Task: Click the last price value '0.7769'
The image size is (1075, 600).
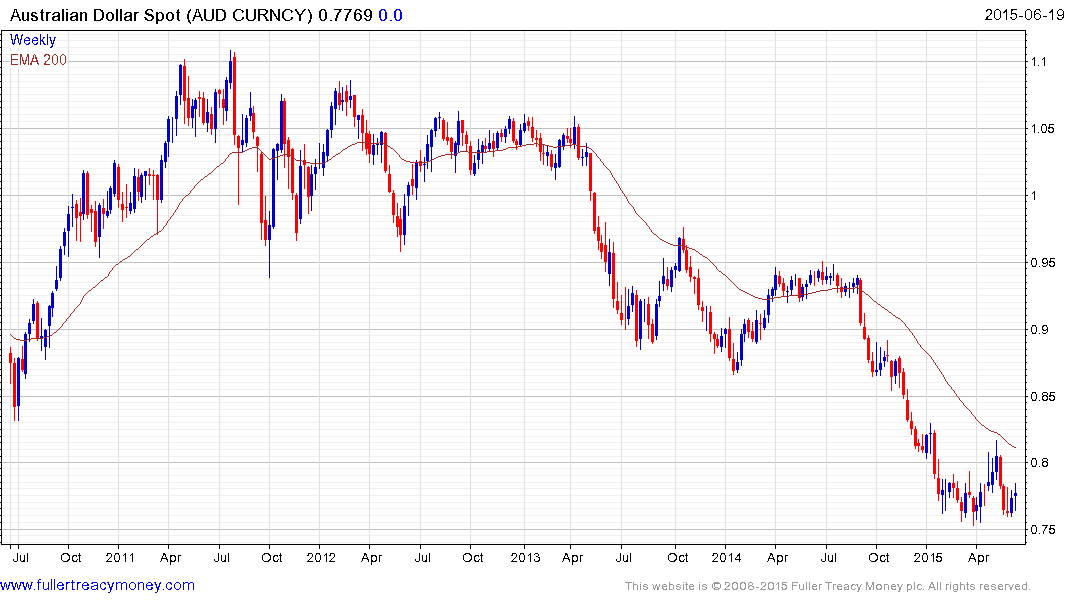Action: pyautogui.click(x=345, y=15)
